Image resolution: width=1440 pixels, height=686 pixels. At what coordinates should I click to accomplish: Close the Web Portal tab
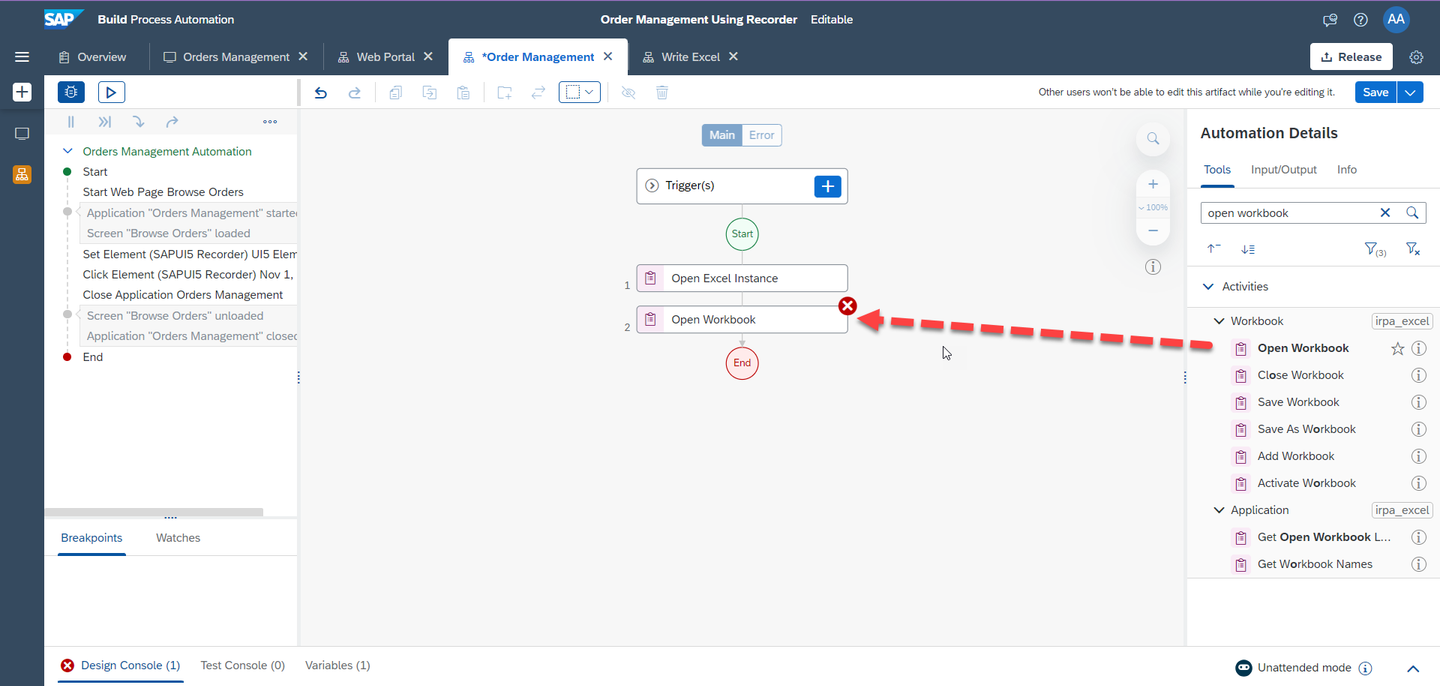pyautogui.click(x=428, y=57)
